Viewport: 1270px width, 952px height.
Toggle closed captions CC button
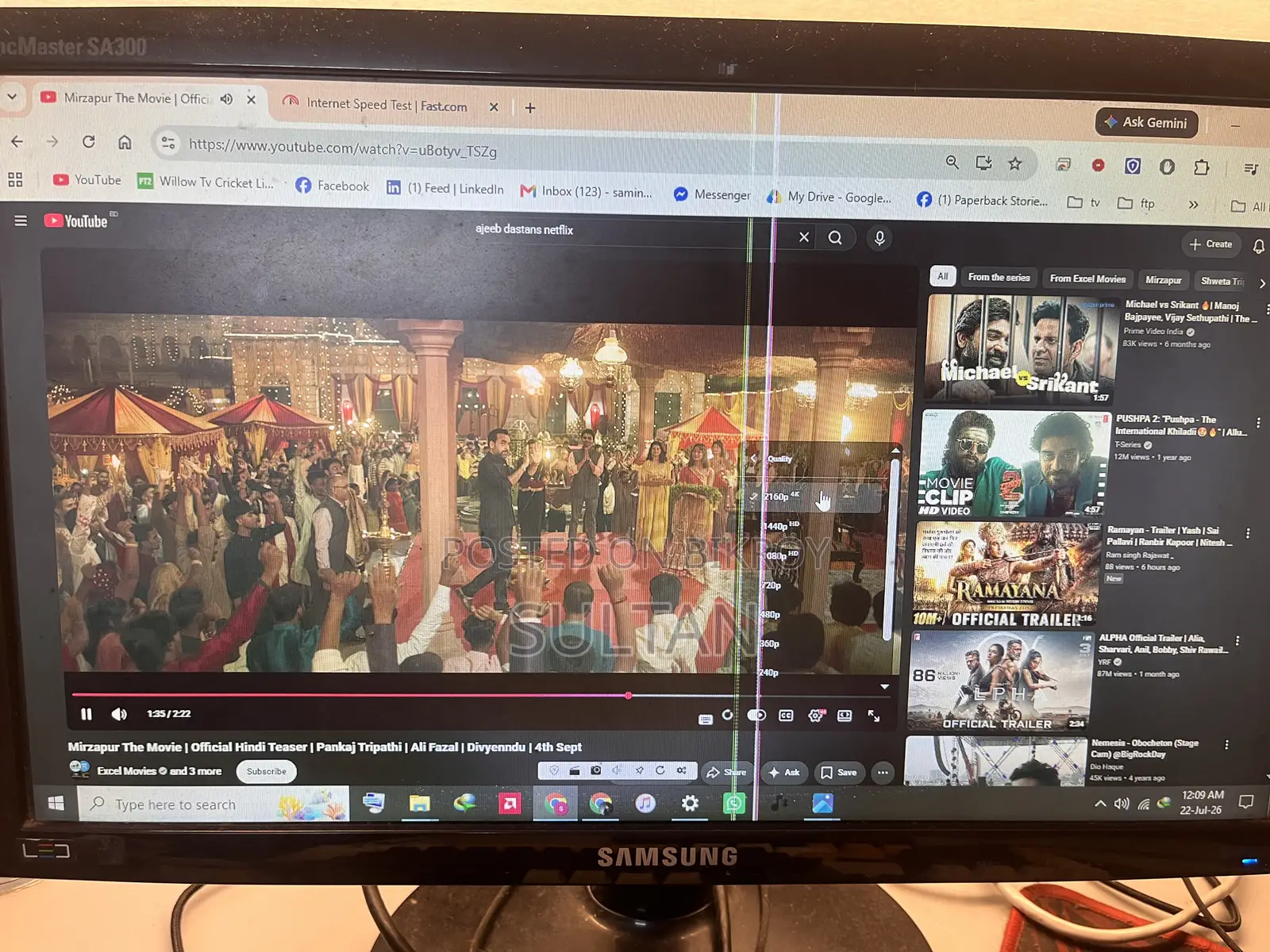click(786, 716)
